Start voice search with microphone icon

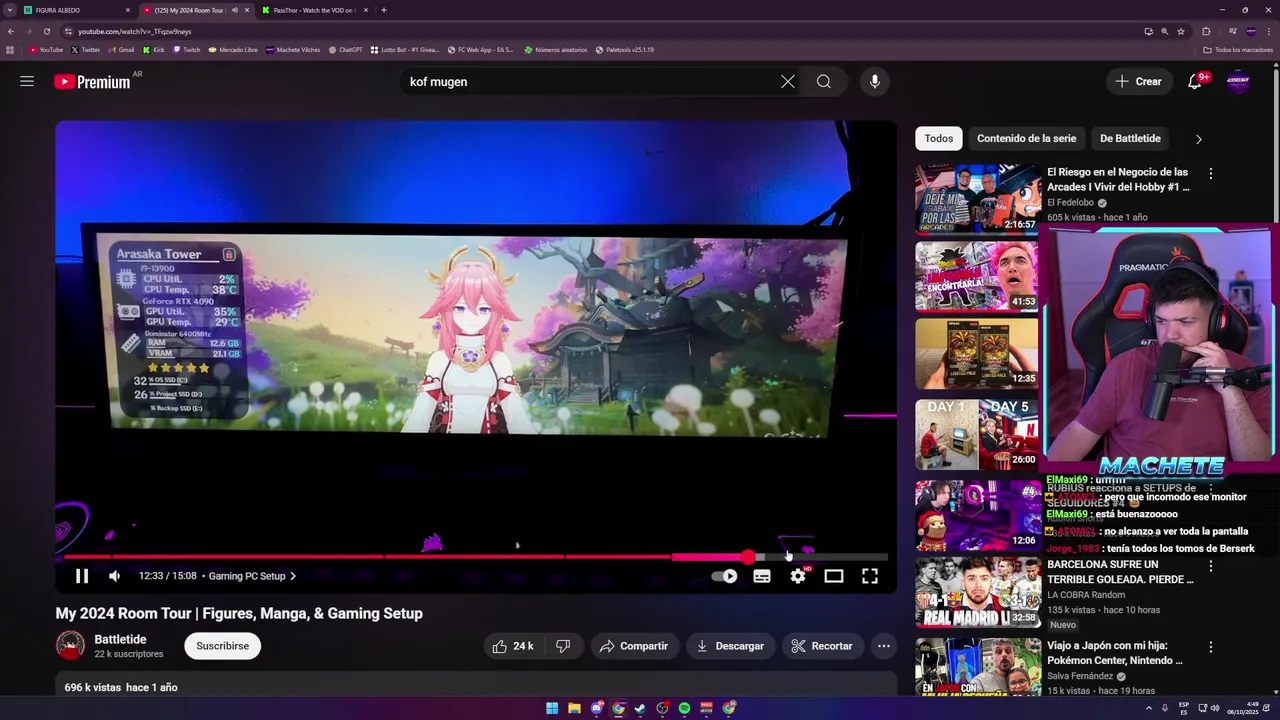pos(875,82)
